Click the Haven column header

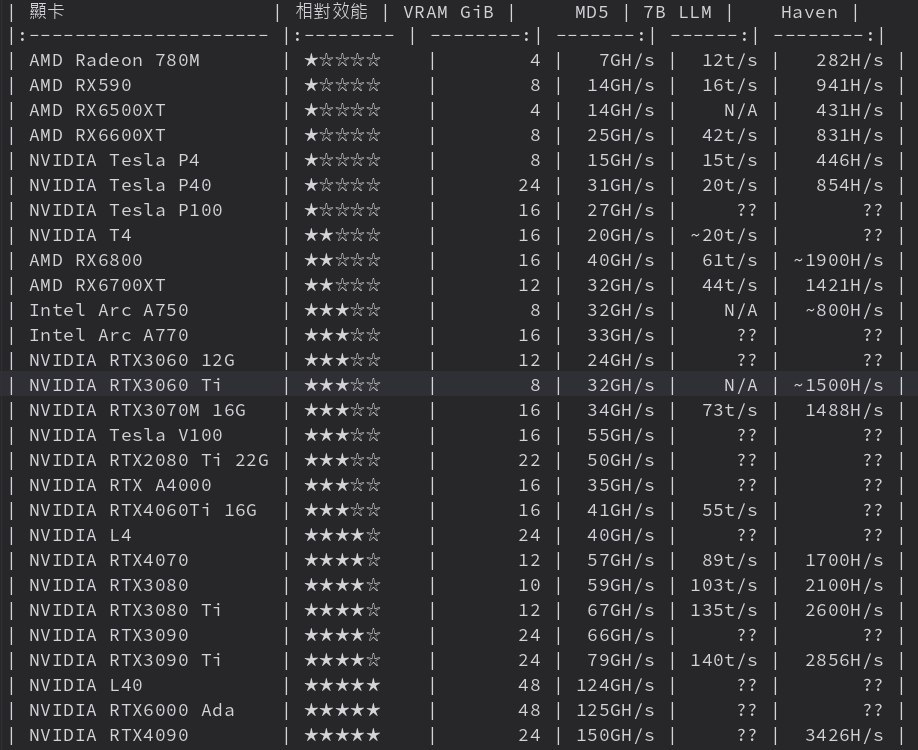coord(809,12)
